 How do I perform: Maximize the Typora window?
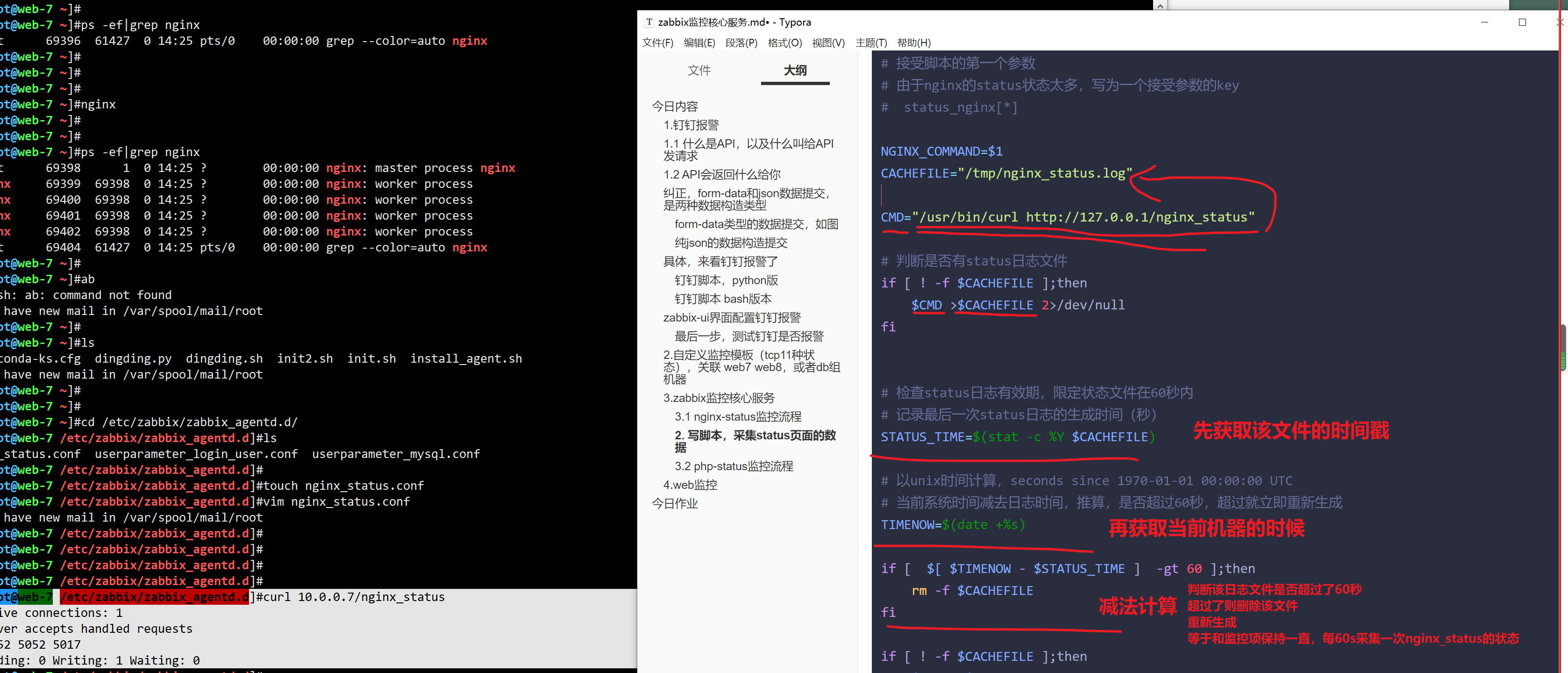(1522, 22)
